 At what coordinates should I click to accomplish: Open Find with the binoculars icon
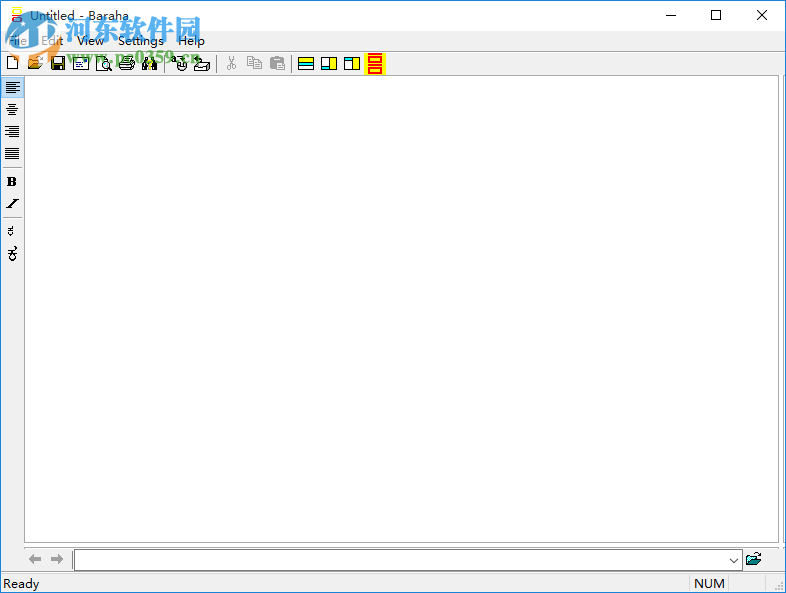click(149, 63)
